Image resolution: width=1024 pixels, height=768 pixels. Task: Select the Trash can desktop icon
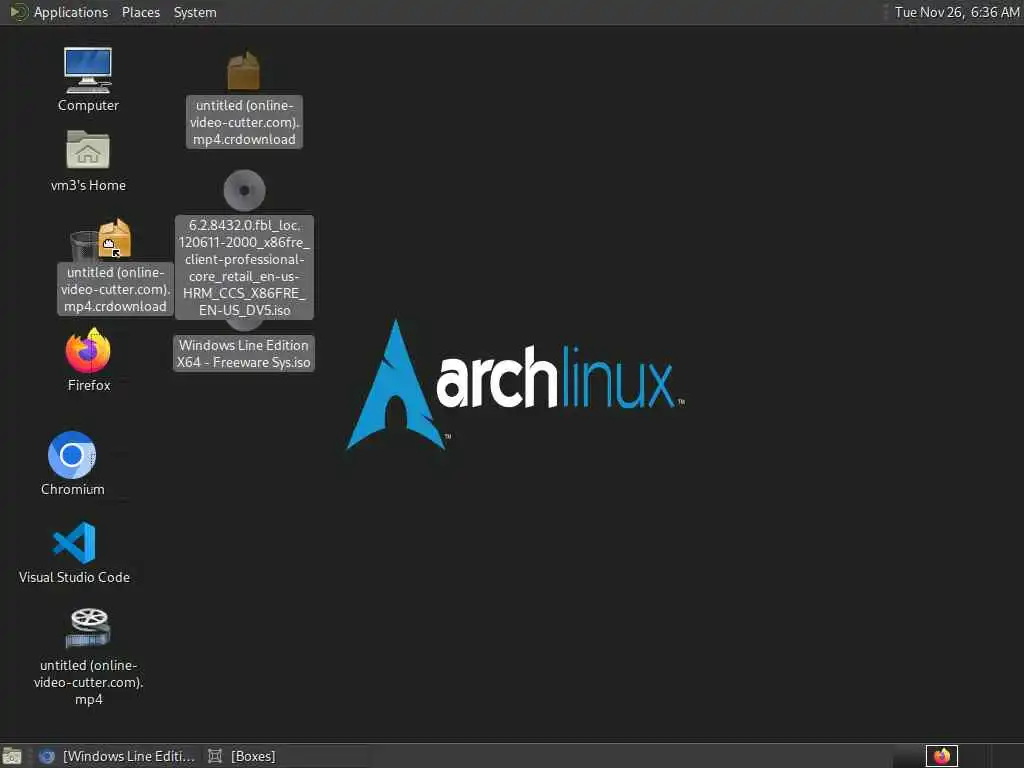[84, 247]
